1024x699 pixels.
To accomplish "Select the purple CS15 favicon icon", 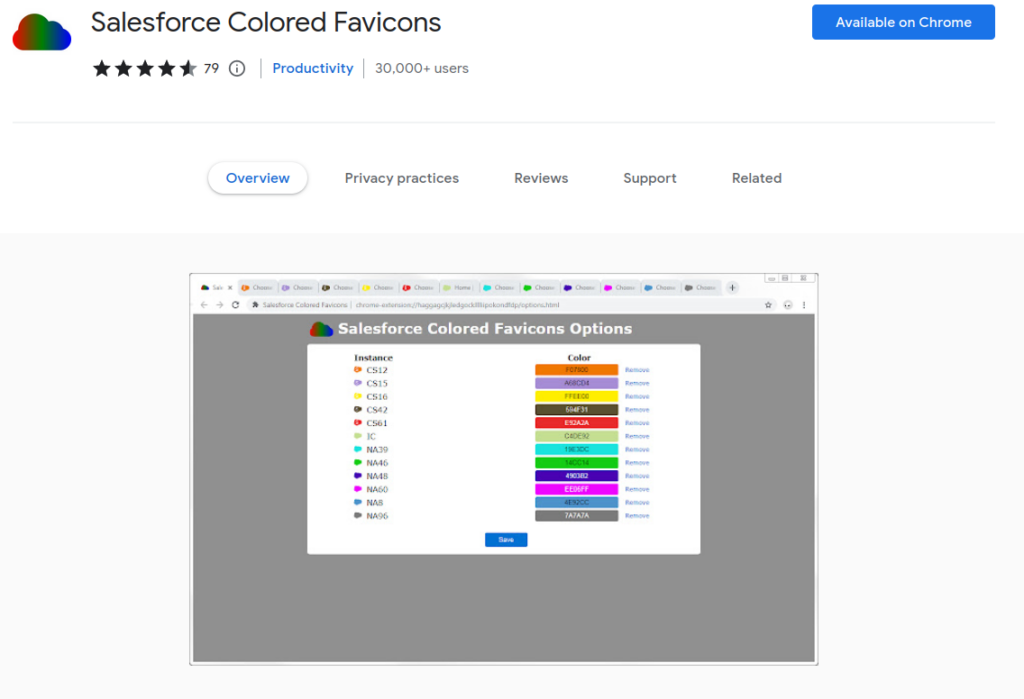I will pyautogui.click(x=357, y=382).
